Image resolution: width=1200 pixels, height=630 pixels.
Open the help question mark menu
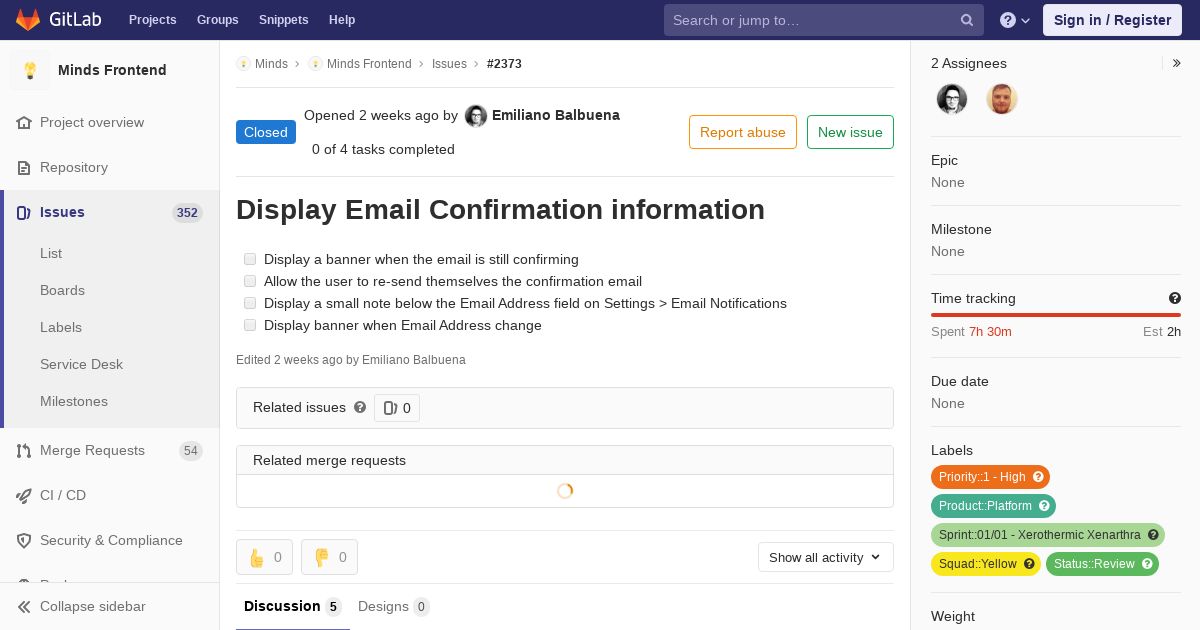tap(1014, 20)
